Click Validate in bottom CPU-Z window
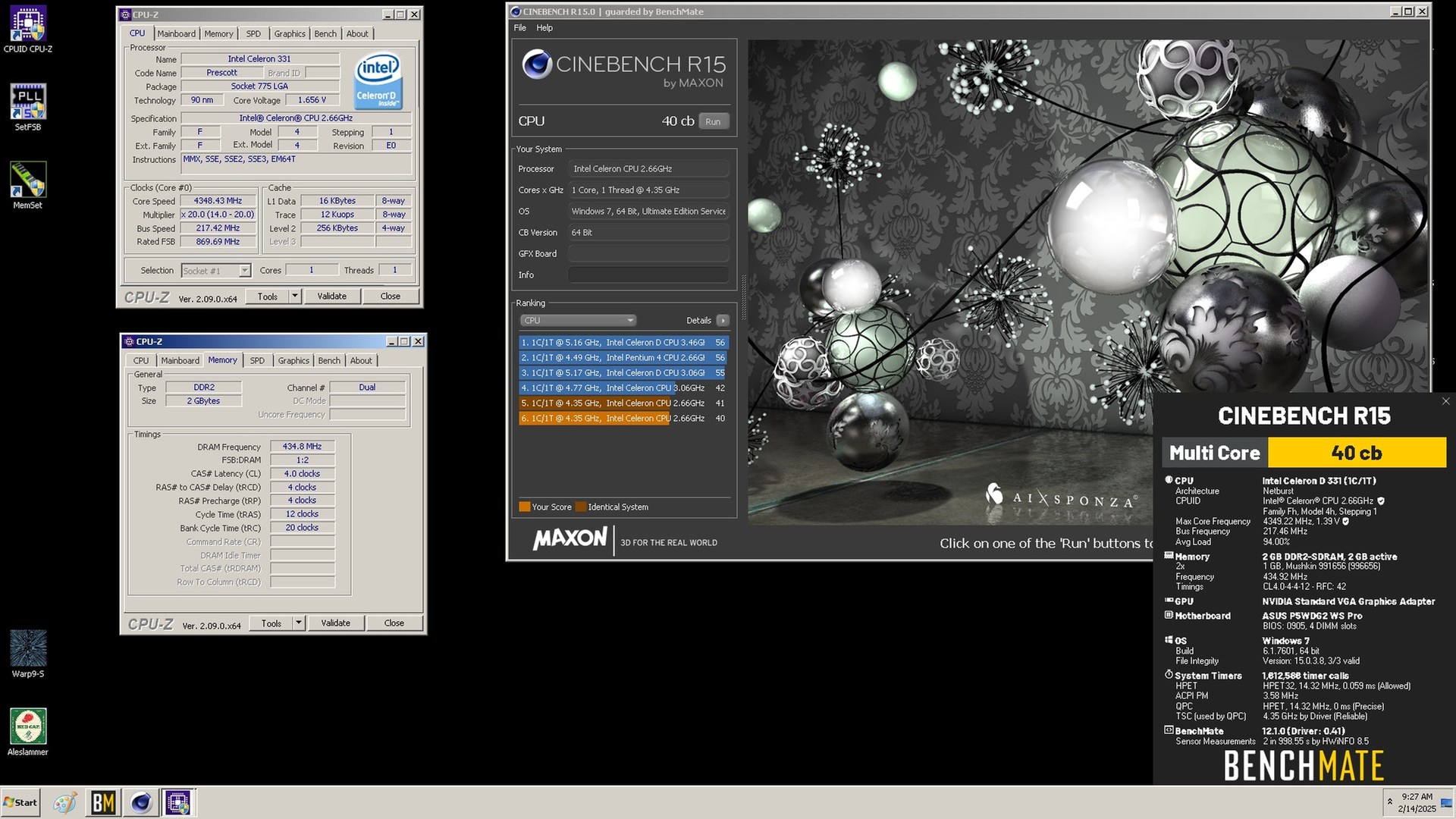Image resolution: width=1456 pixels, height=819 pixels. click(335, 623)
